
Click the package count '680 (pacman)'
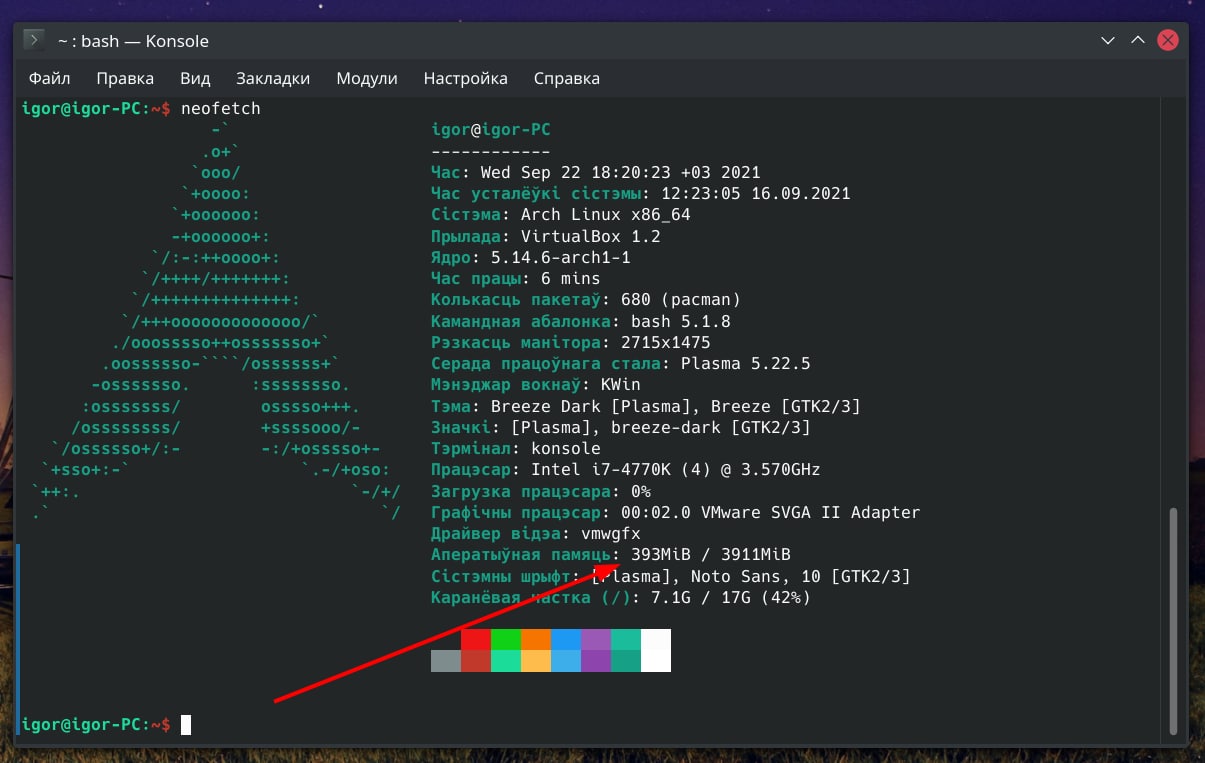[679, 299]
